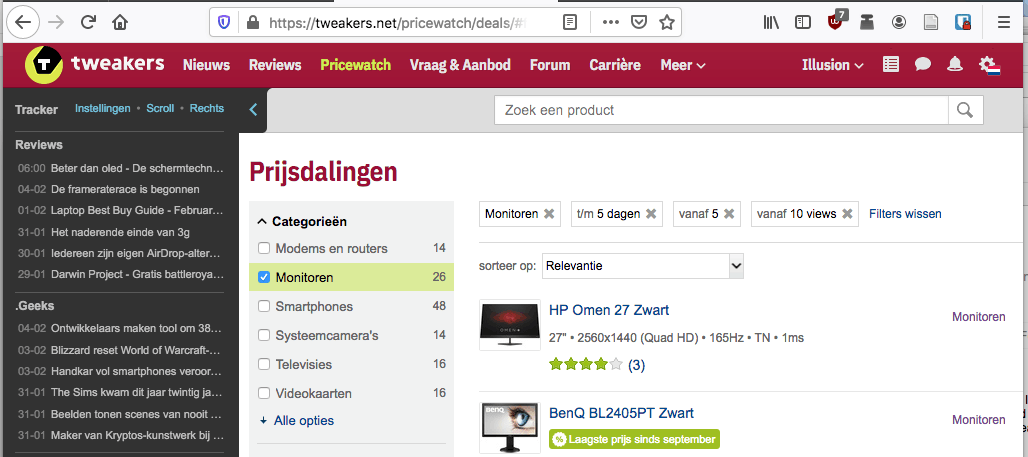This screenshot has width=1028, height=457.
Task: Bookmark this page with the star icon
Action: [667, 22]
